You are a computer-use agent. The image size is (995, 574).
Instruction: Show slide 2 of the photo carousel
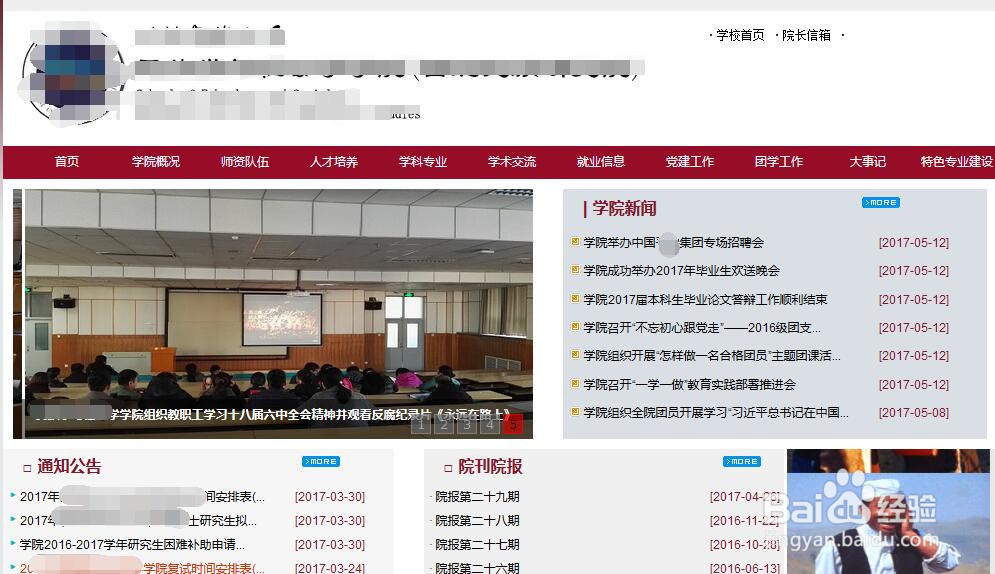[x=444, y=424]
